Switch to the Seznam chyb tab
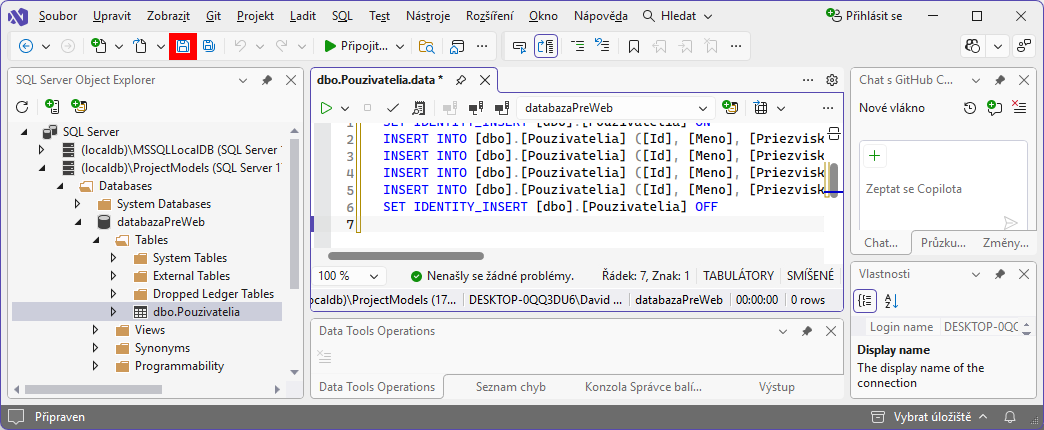This screenshot has width=1044, height=430. point(511,387)
